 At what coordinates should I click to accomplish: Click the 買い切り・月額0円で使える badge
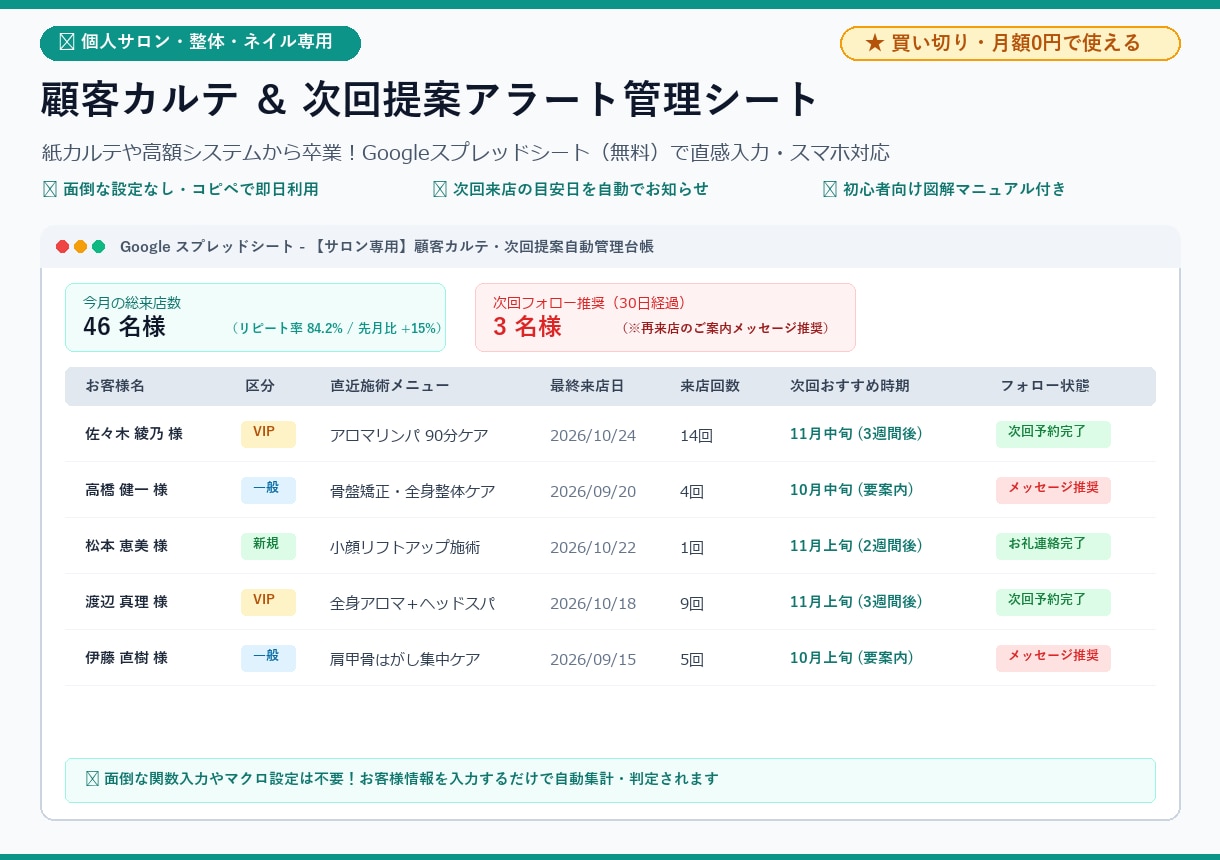[x=1010, y=43]
